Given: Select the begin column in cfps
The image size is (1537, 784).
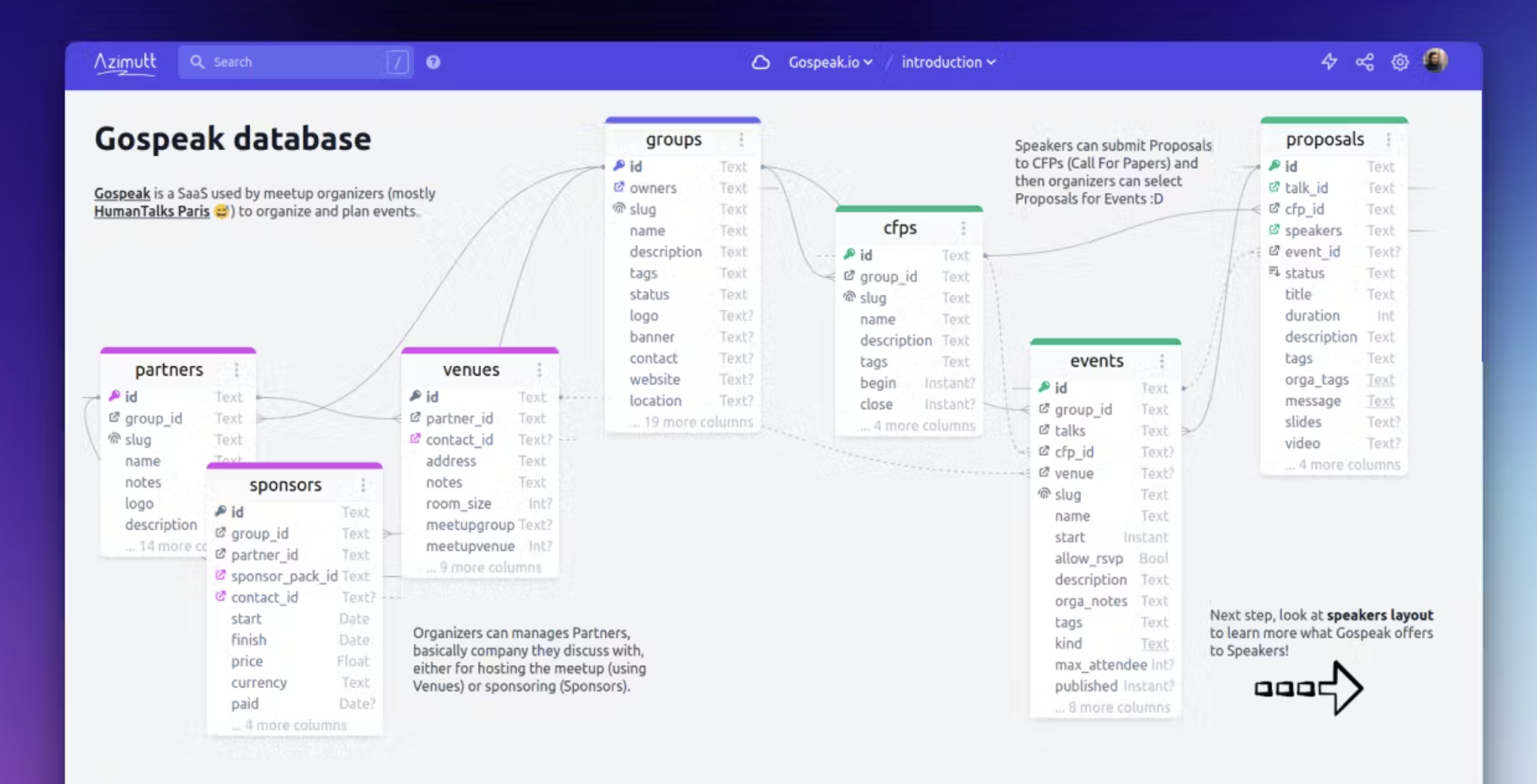Looking at the screenshot, I should tap(909, 383).
